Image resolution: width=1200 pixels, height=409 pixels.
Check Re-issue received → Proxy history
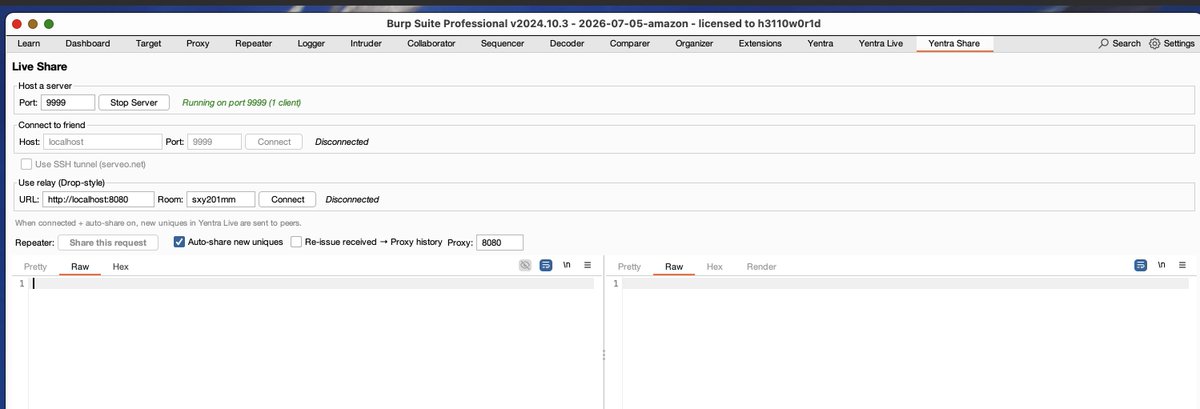coord(296,242)
